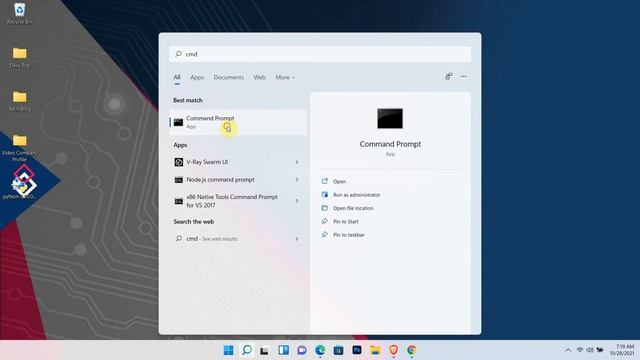
Task: Click the V-Ray Swarm UI app icon
Action: coord(179,162)
